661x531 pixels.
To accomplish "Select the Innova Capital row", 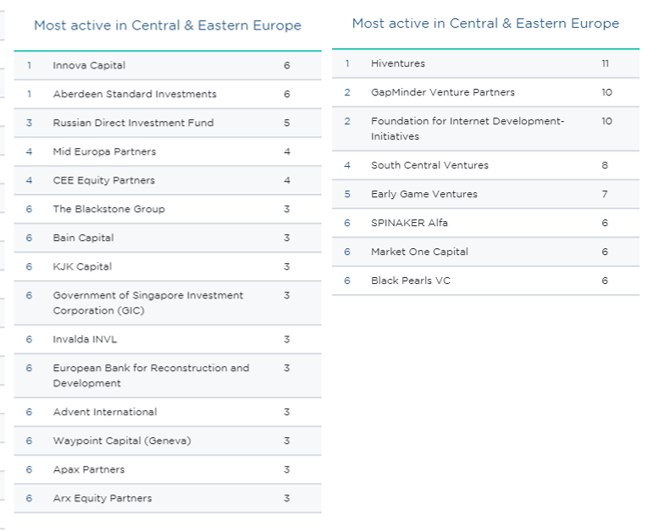I will pos(167,65).
